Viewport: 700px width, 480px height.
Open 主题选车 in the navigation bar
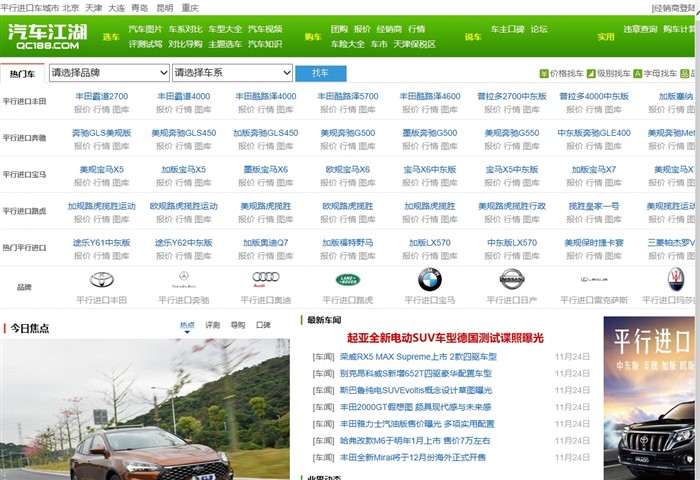[x=225, y=44]
